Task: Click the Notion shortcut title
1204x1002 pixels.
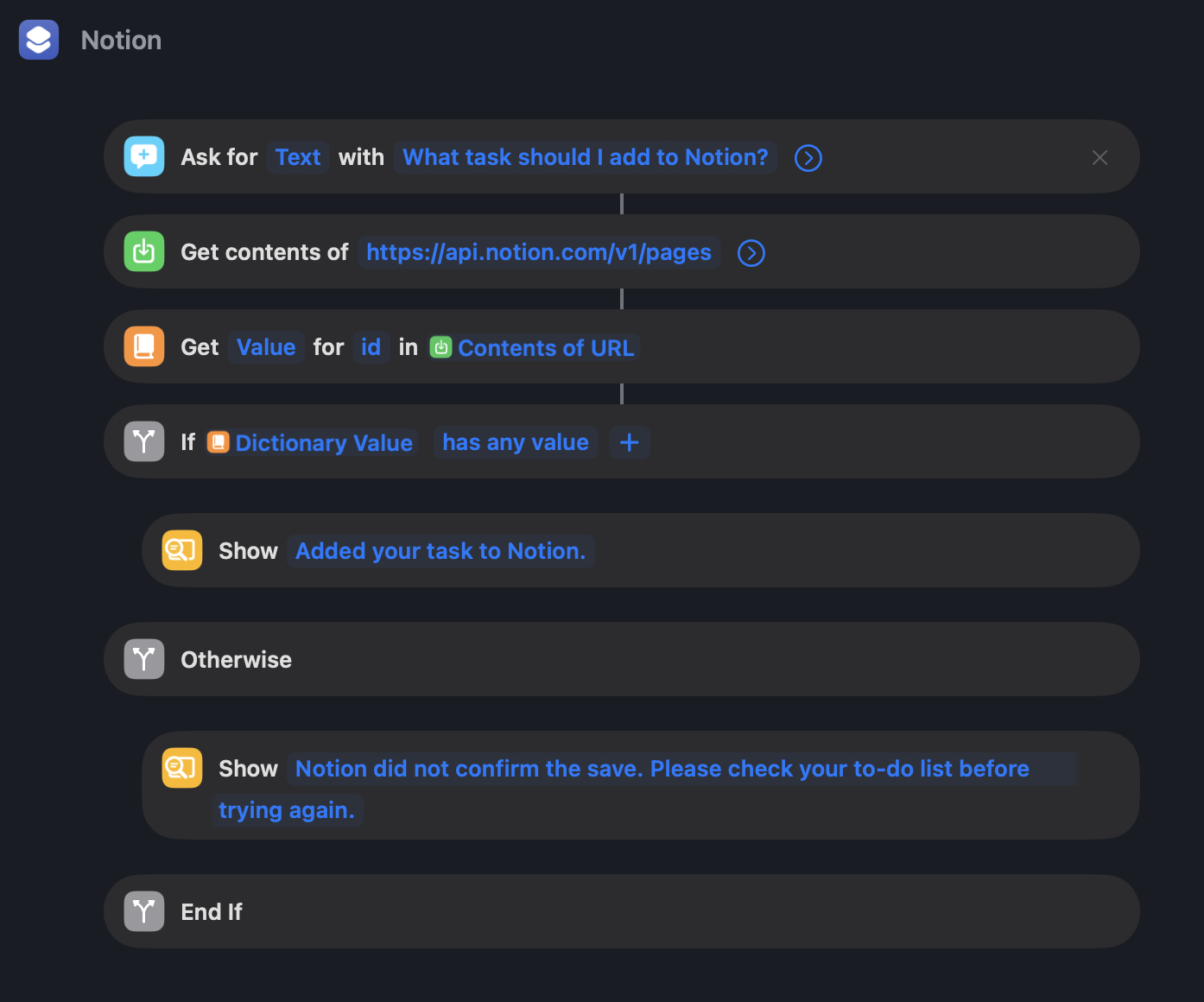Action: (121, 41)
